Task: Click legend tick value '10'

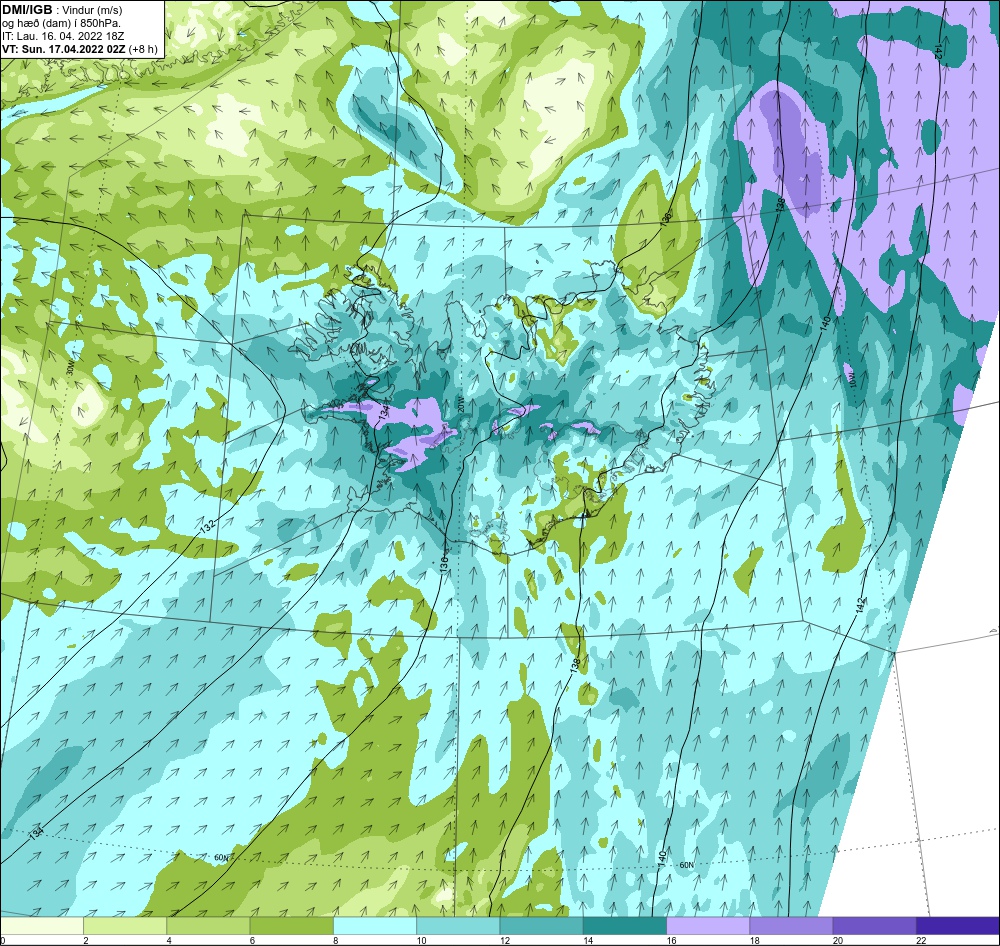Action: tap(422, 940)
